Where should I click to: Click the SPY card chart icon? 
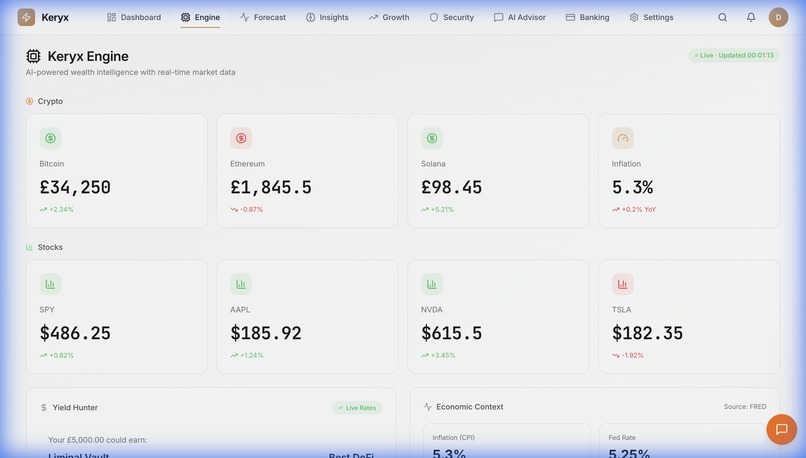tap(50, 284)
